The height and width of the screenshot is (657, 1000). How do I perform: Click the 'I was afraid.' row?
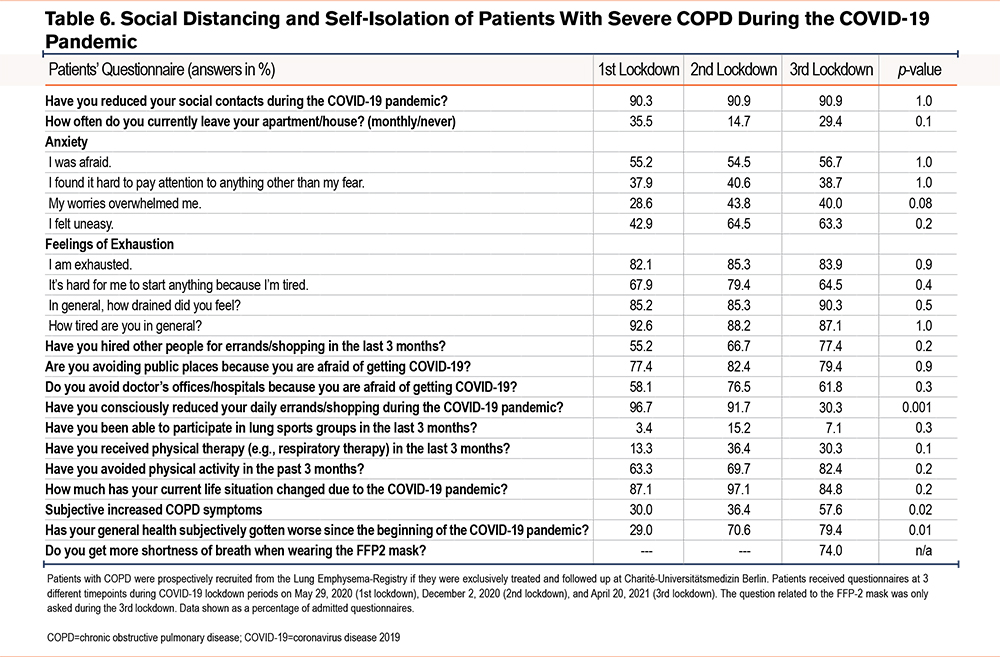click(501, 162)
